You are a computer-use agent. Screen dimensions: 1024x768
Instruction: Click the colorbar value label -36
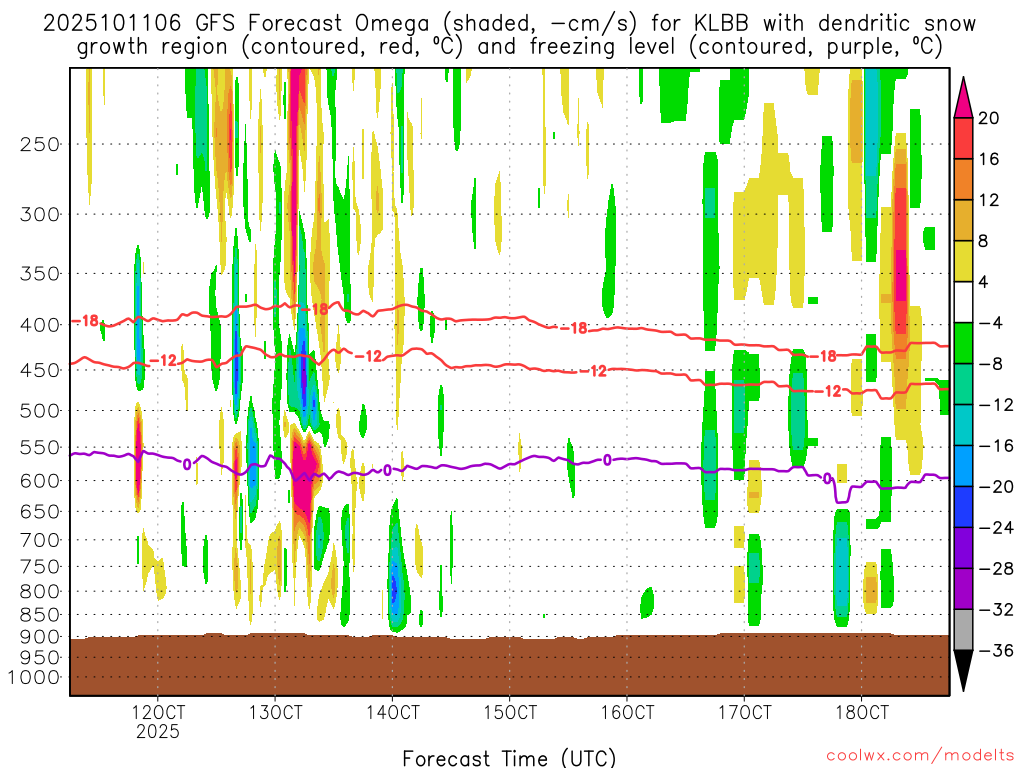coord(995,650)
